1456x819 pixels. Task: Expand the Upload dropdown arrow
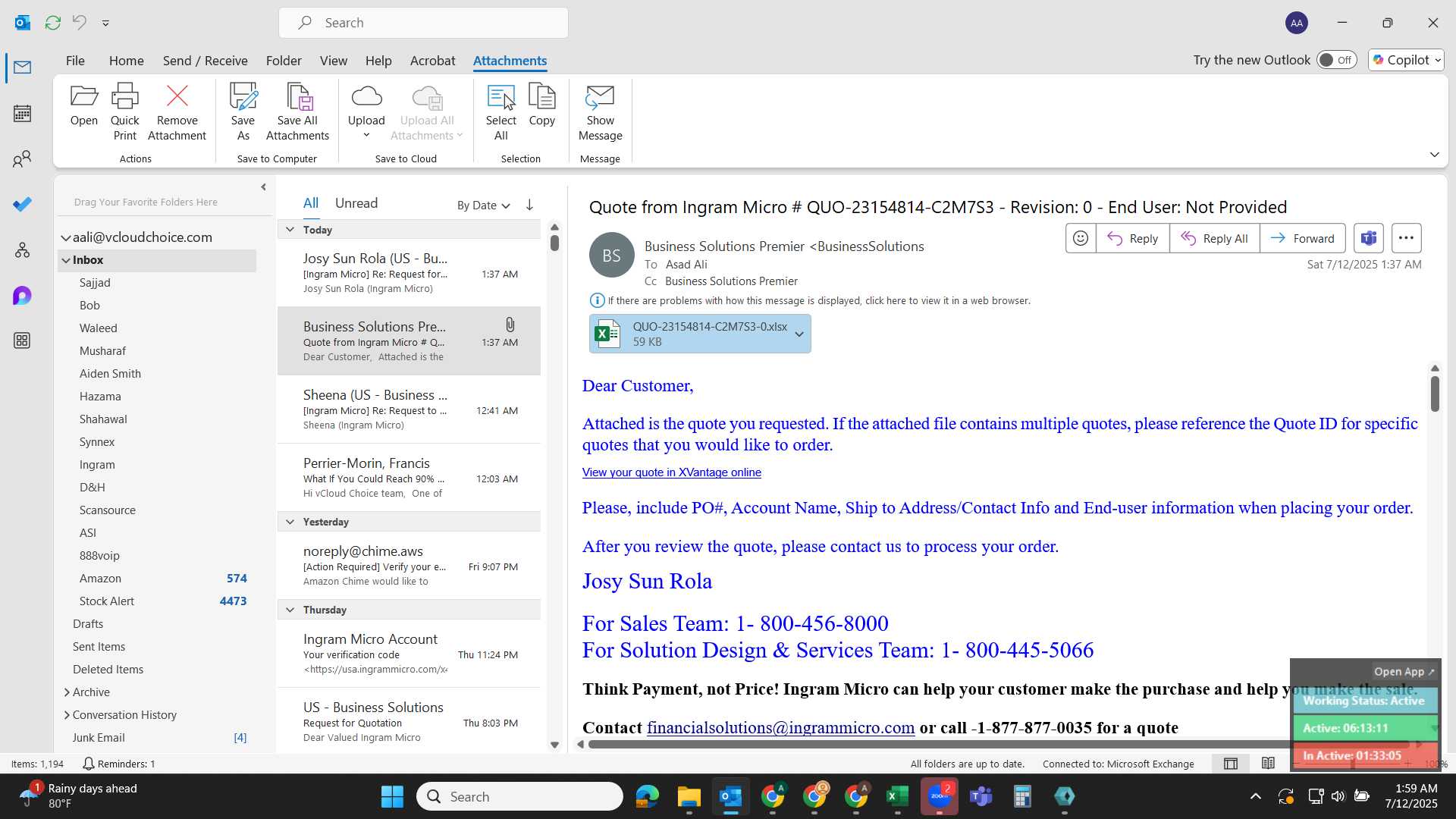[366, 136]
